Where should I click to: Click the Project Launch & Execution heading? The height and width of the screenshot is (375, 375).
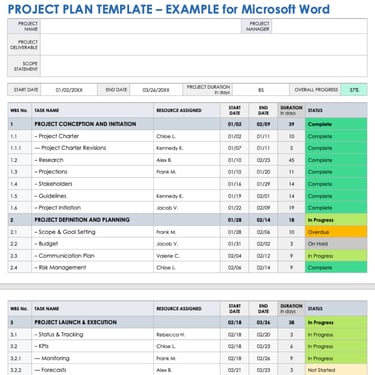(x=76, y=322)
